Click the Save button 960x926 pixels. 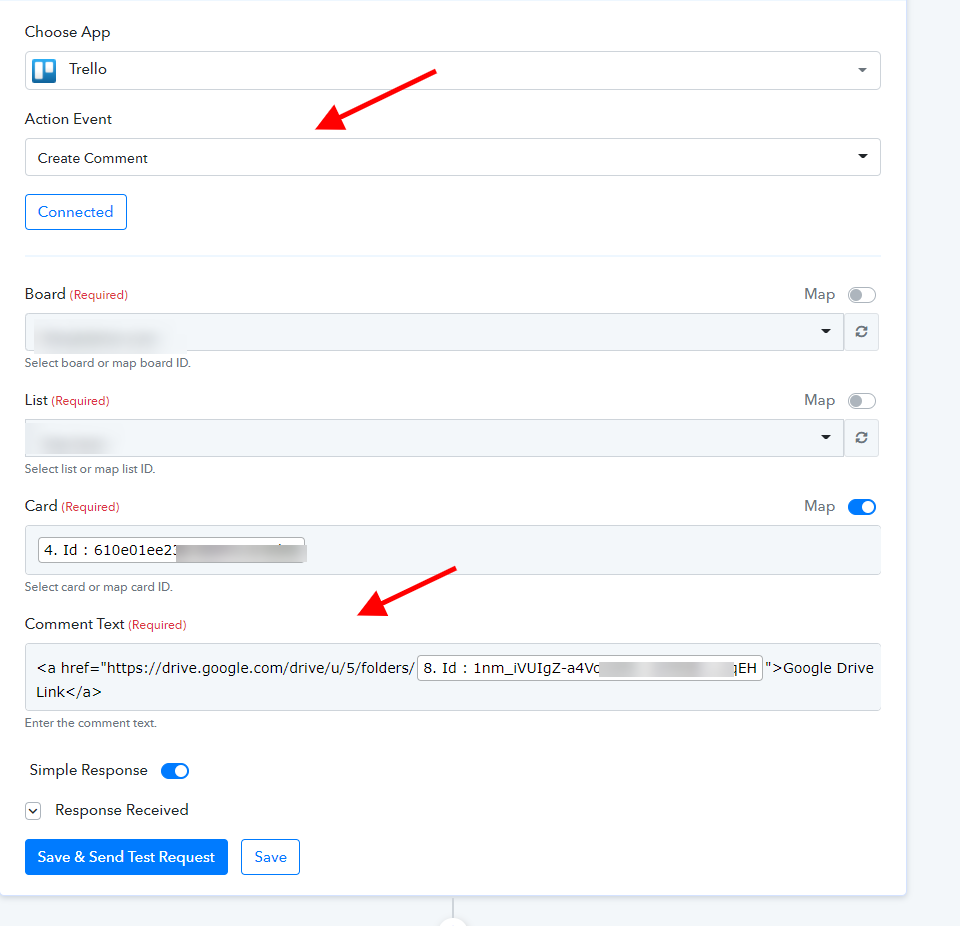click(x=270, y=857)
